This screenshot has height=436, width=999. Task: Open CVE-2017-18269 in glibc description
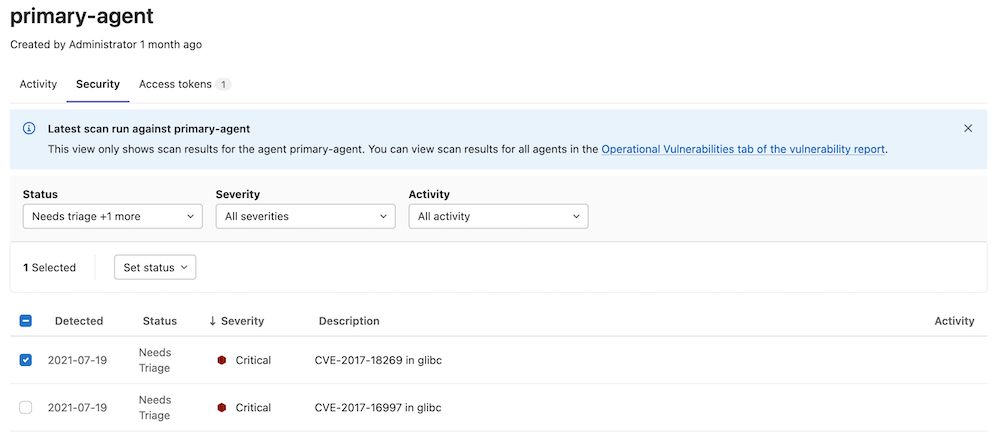coord(378,360)
